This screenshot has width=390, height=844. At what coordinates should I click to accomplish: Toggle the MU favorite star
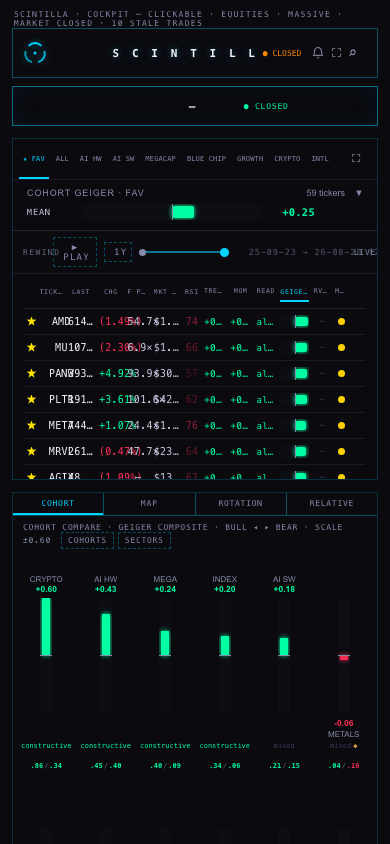pos(31,347)
